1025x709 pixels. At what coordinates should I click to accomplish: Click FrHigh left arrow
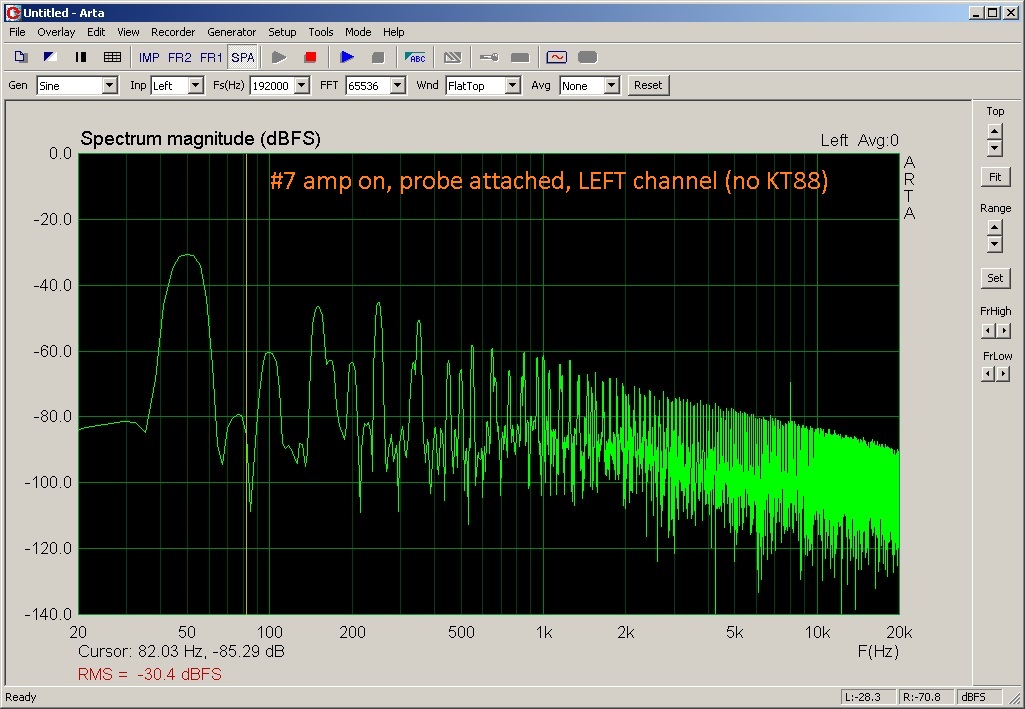988,331
